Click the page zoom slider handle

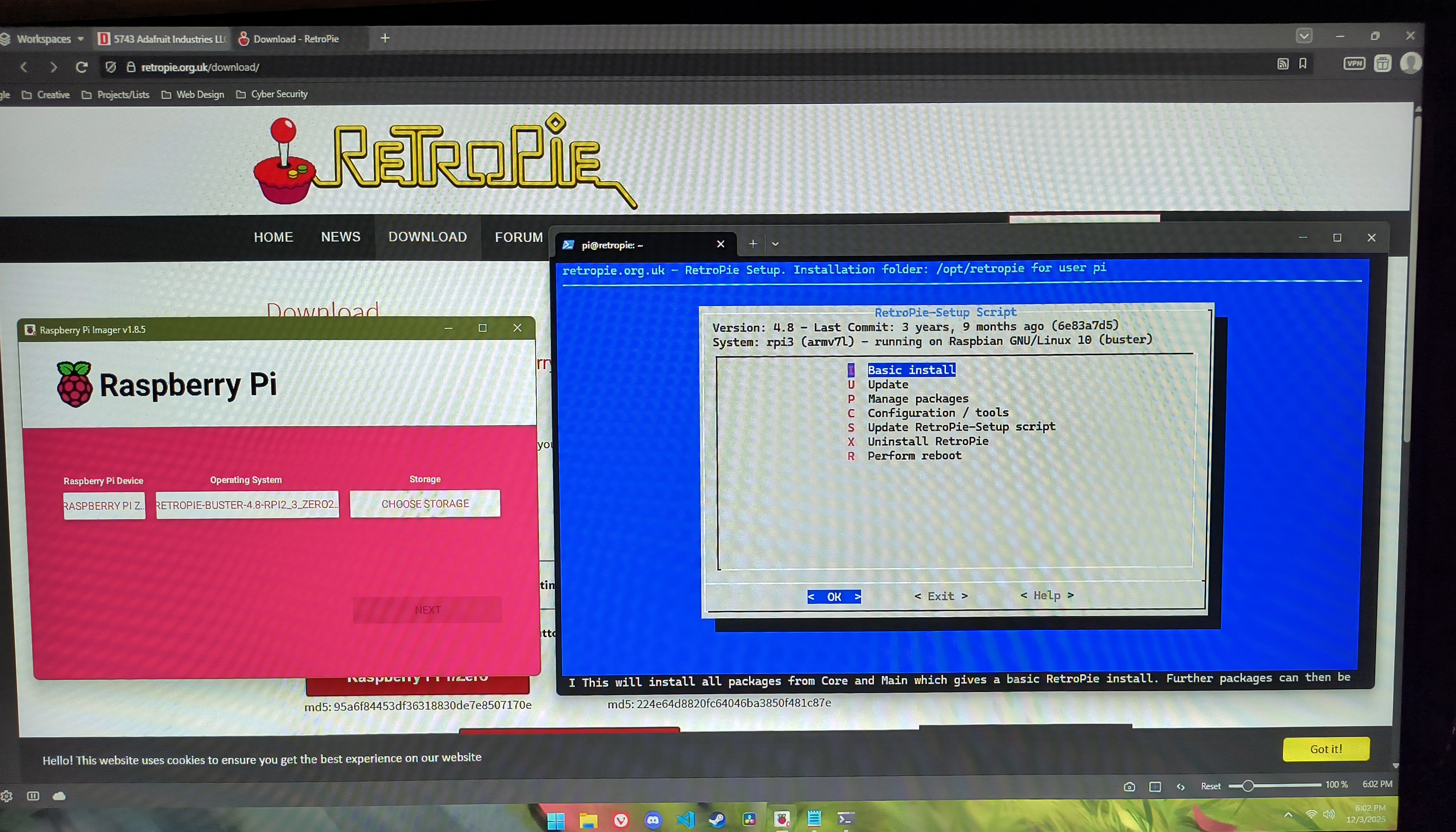point(1247,786)
